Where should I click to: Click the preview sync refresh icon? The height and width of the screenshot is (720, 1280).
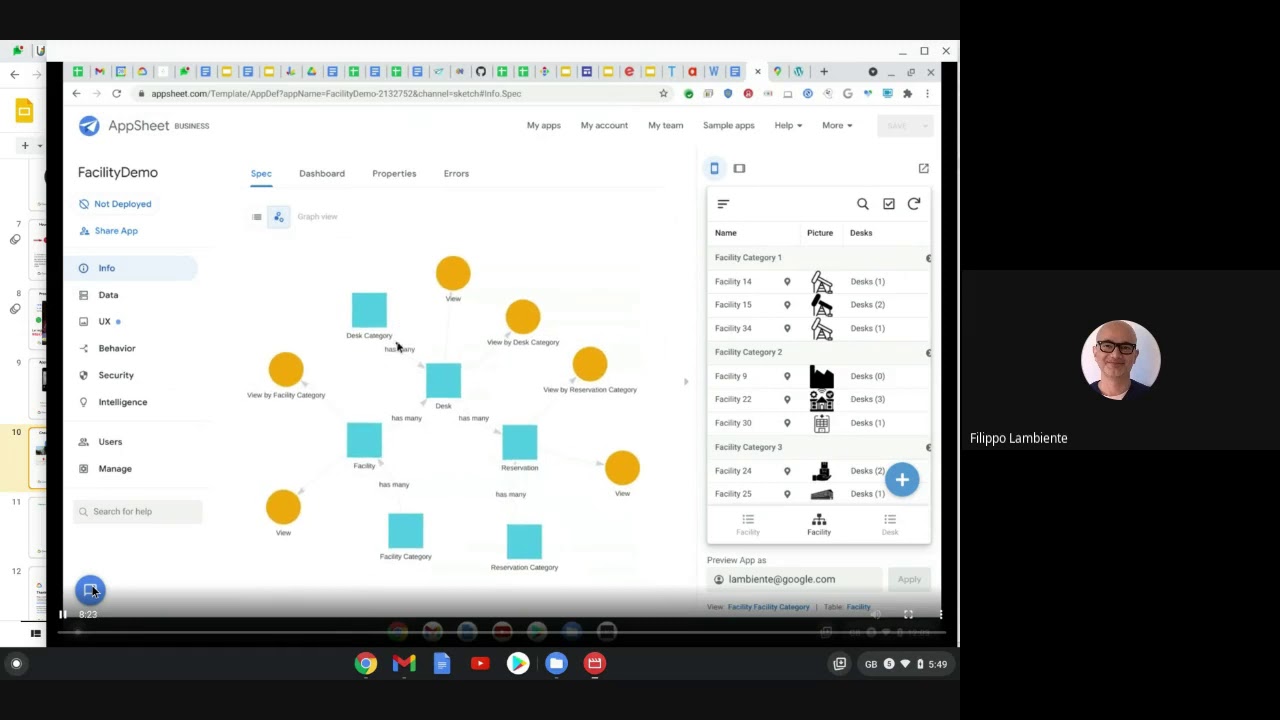[914, 204]
